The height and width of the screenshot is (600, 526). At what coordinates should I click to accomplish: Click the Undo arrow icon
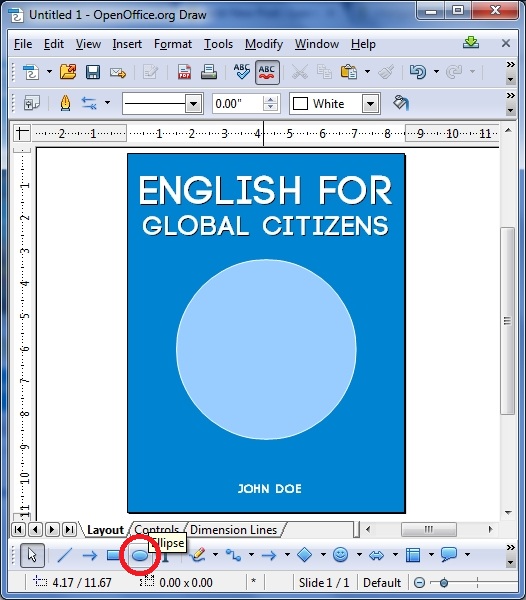coord(418,72)
